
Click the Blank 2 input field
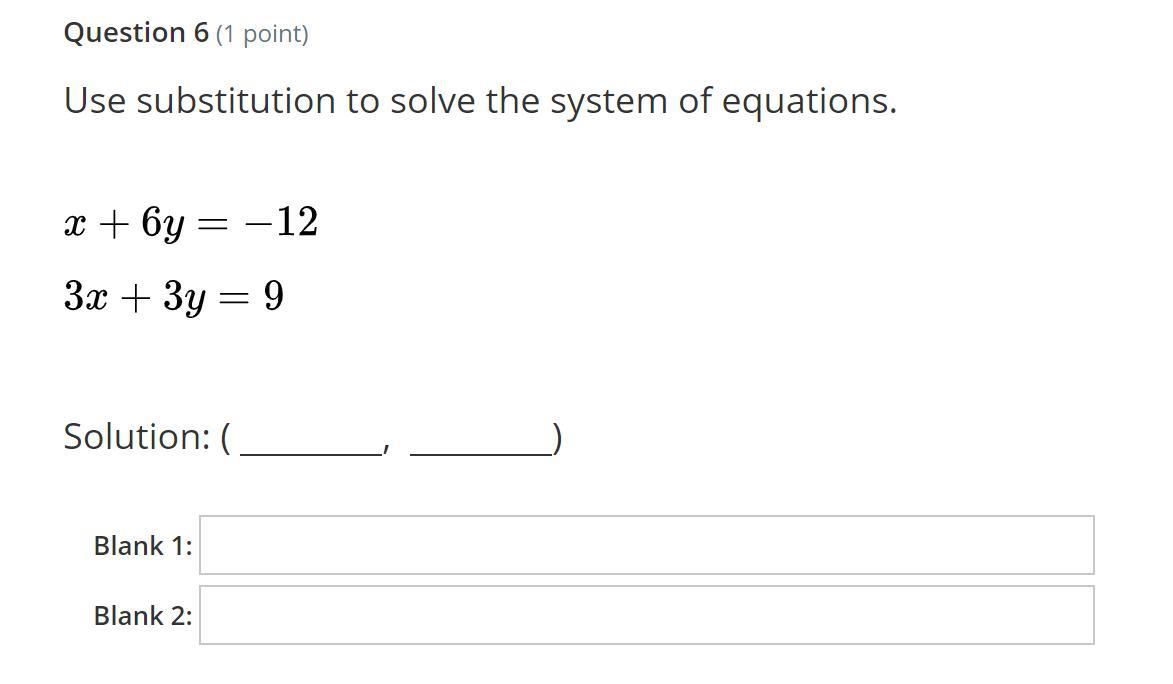(x=646, y=615)
